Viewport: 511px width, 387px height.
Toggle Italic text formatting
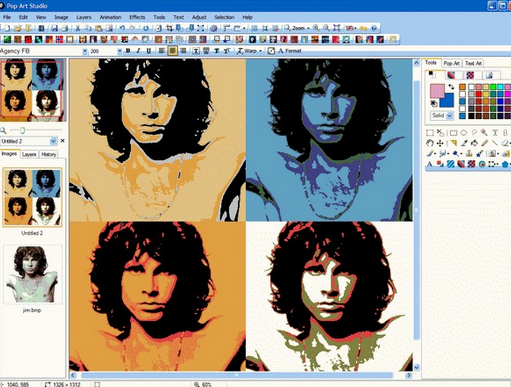pos(138,51)
